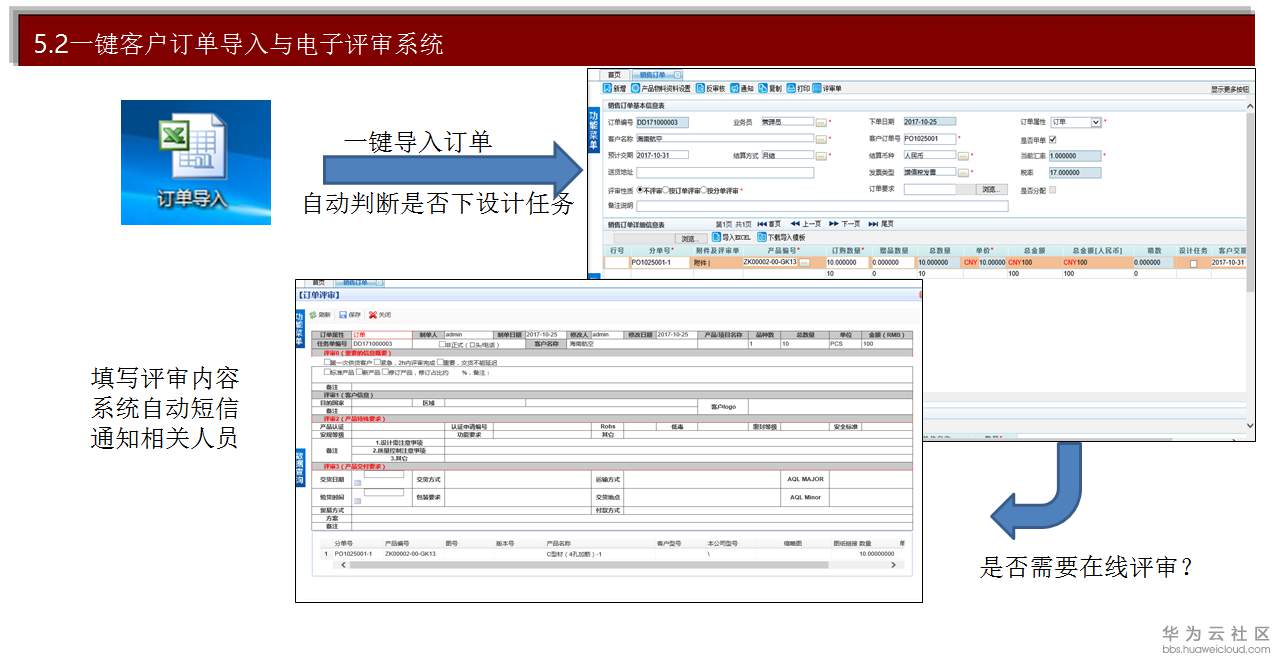Close the 销售订单 tab in sales window

click(677, 75)
